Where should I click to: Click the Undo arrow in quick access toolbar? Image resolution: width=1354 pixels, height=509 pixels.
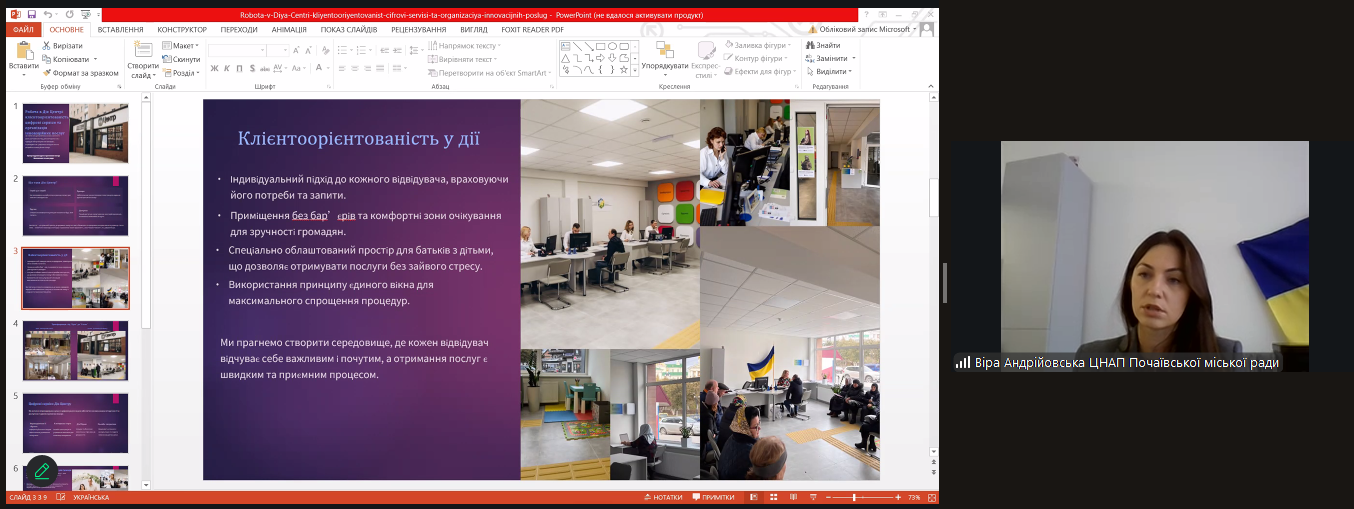point(49,15)
